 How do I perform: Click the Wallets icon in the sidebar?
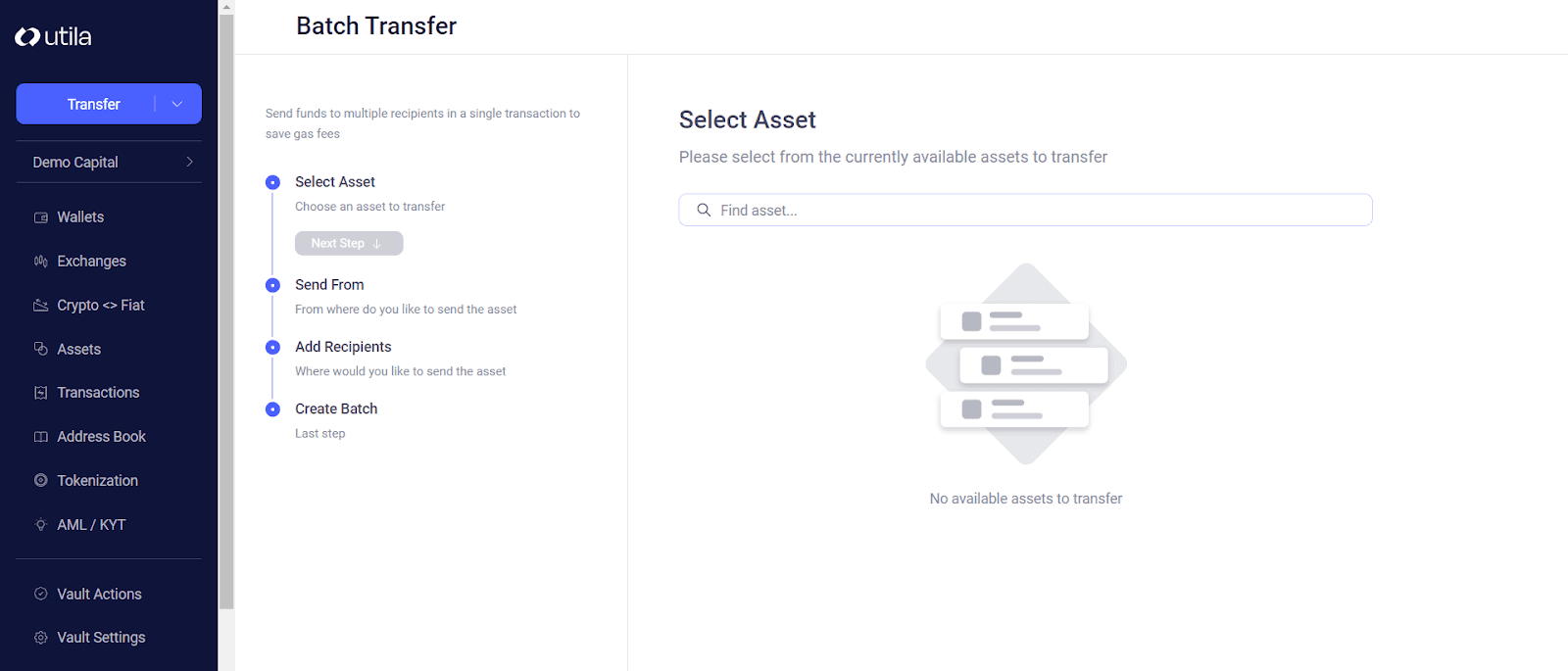(39, 216)
